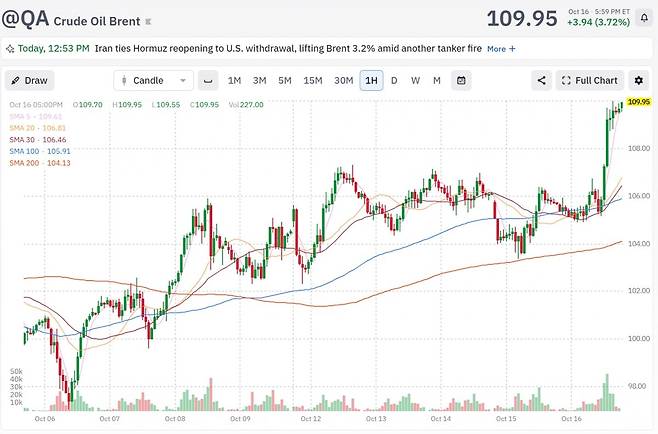Select the 5M interval
The image size is (658, 434).
(285, 81)
